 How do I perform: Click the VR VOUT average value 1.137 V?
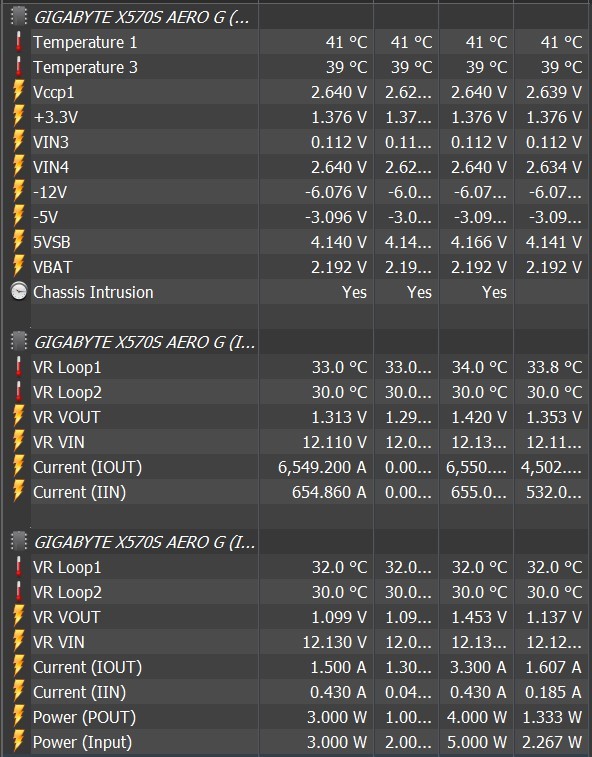pos(553,617)
